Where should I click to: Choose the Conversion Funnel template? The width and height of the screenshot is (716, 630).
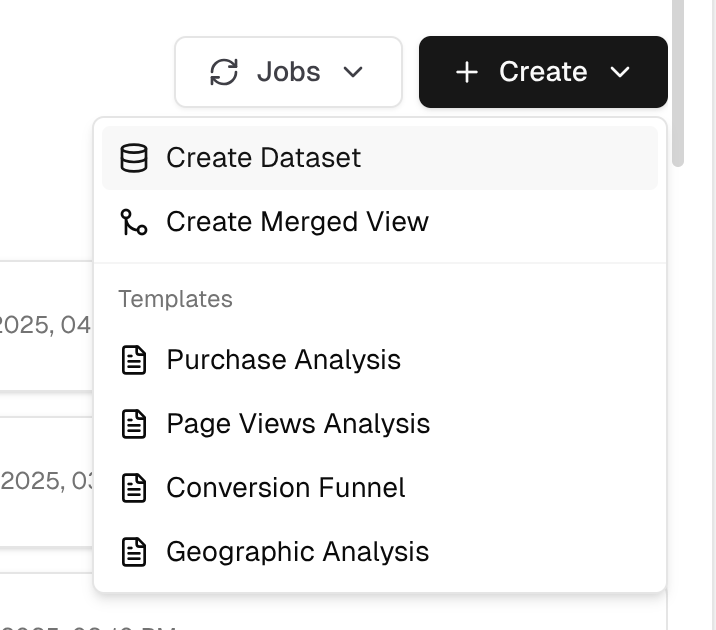pyautogui.click(x=286, y=488)
